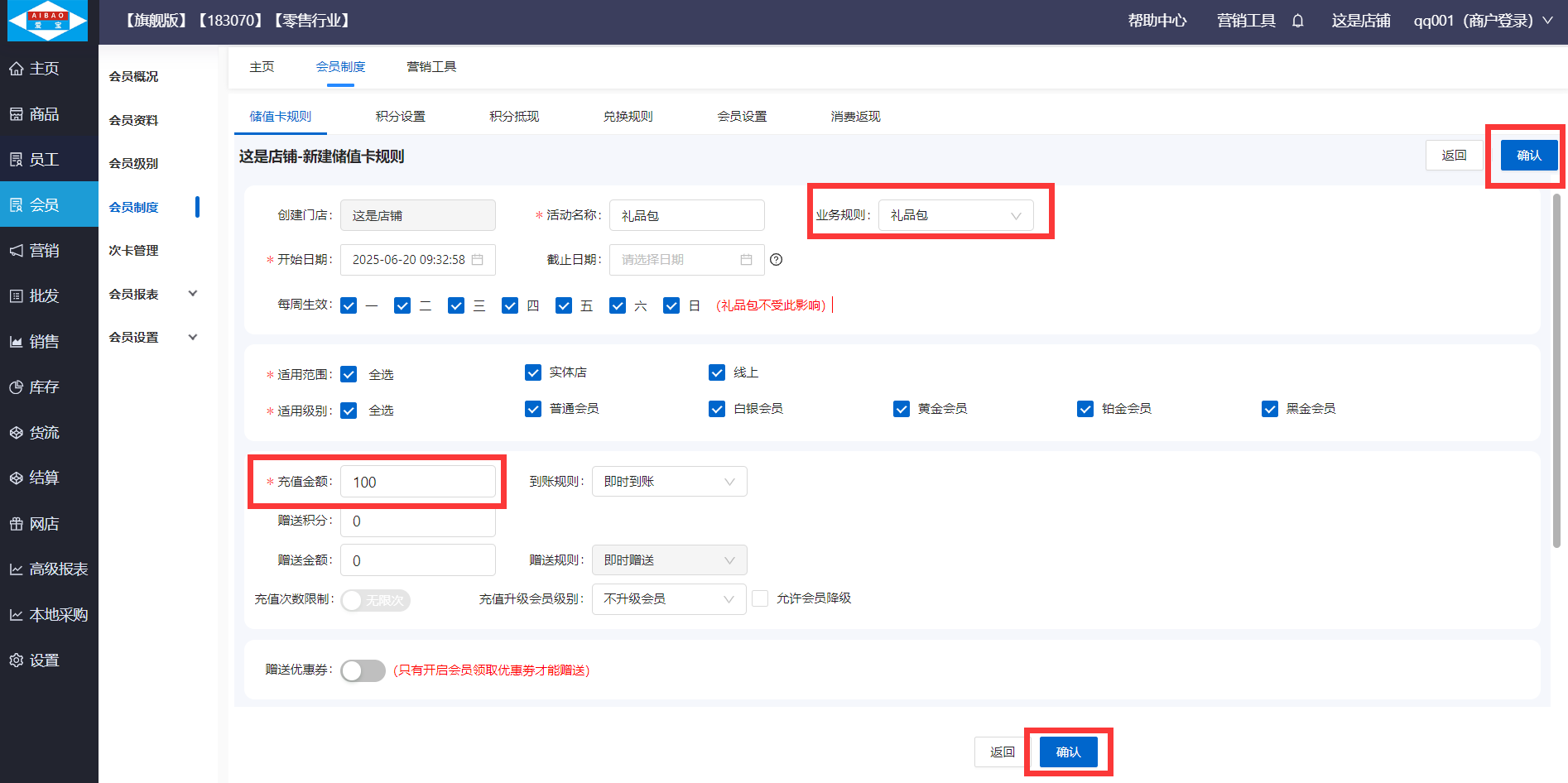Viewport: 1568px width, 783px height.
Task: Switch to the 积分设置 tab
Action: point(400,117)
